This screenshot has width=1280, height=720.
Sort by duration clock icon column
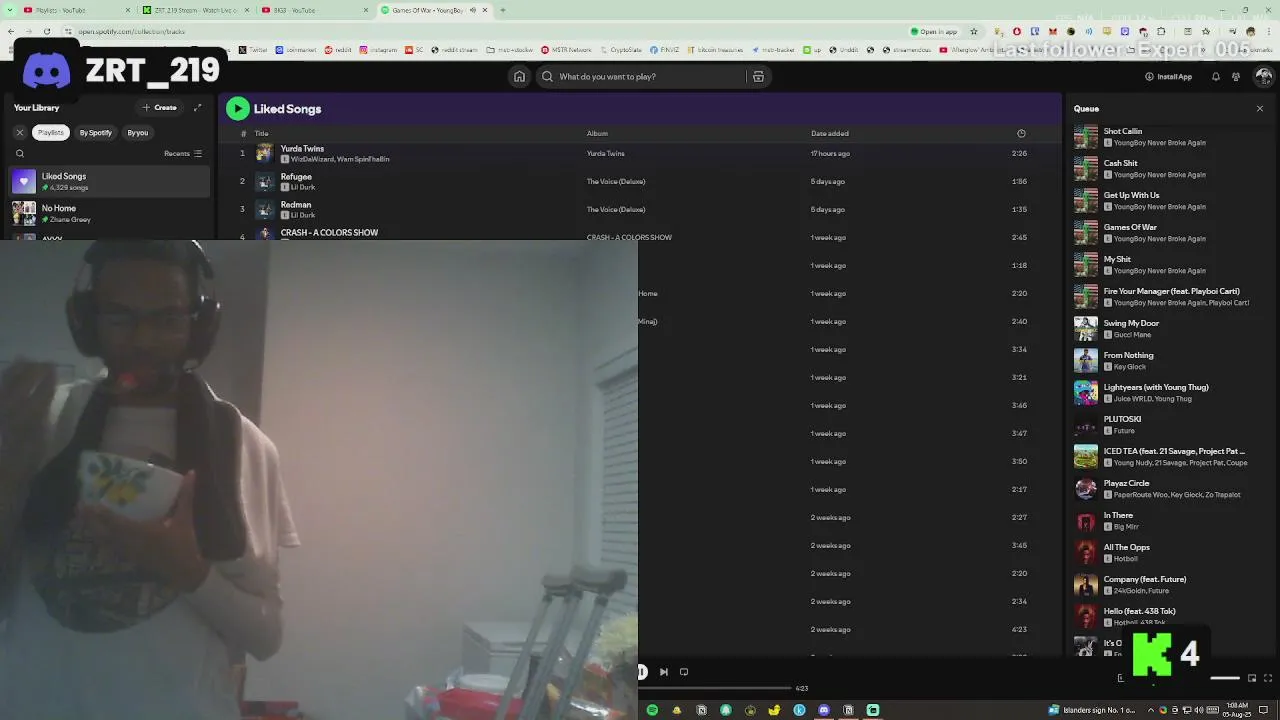pyautogui.click(x=1021, y=133)
